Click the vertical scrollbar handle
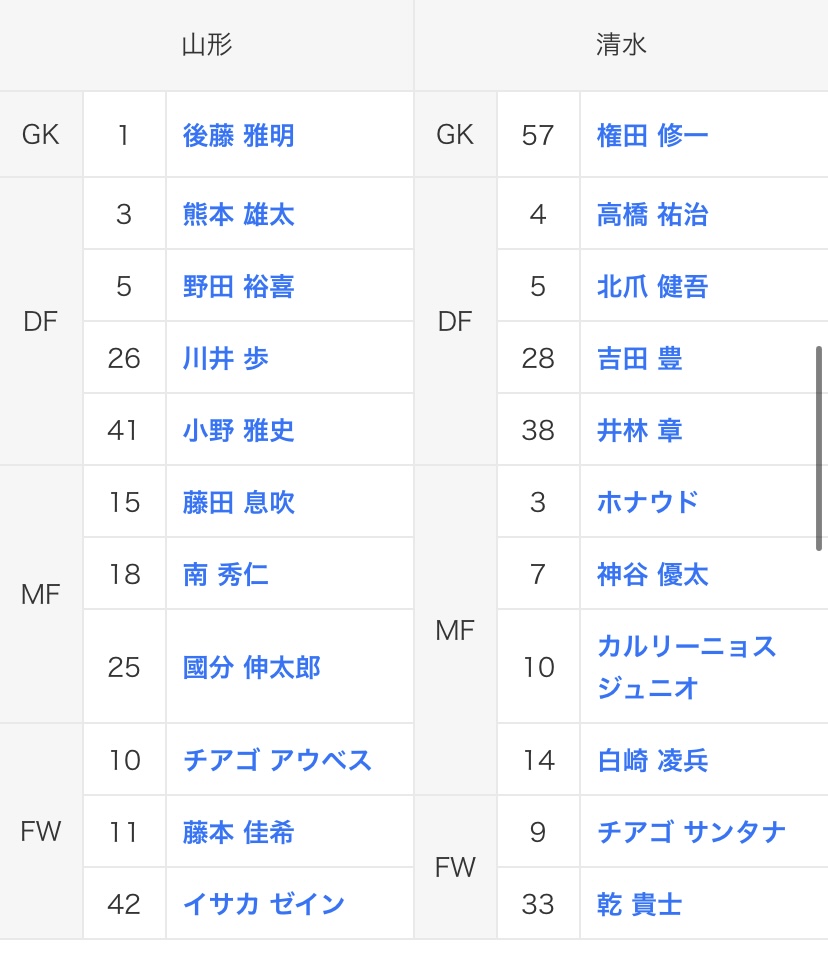This screenshot has width=828, height=957. 819,448
